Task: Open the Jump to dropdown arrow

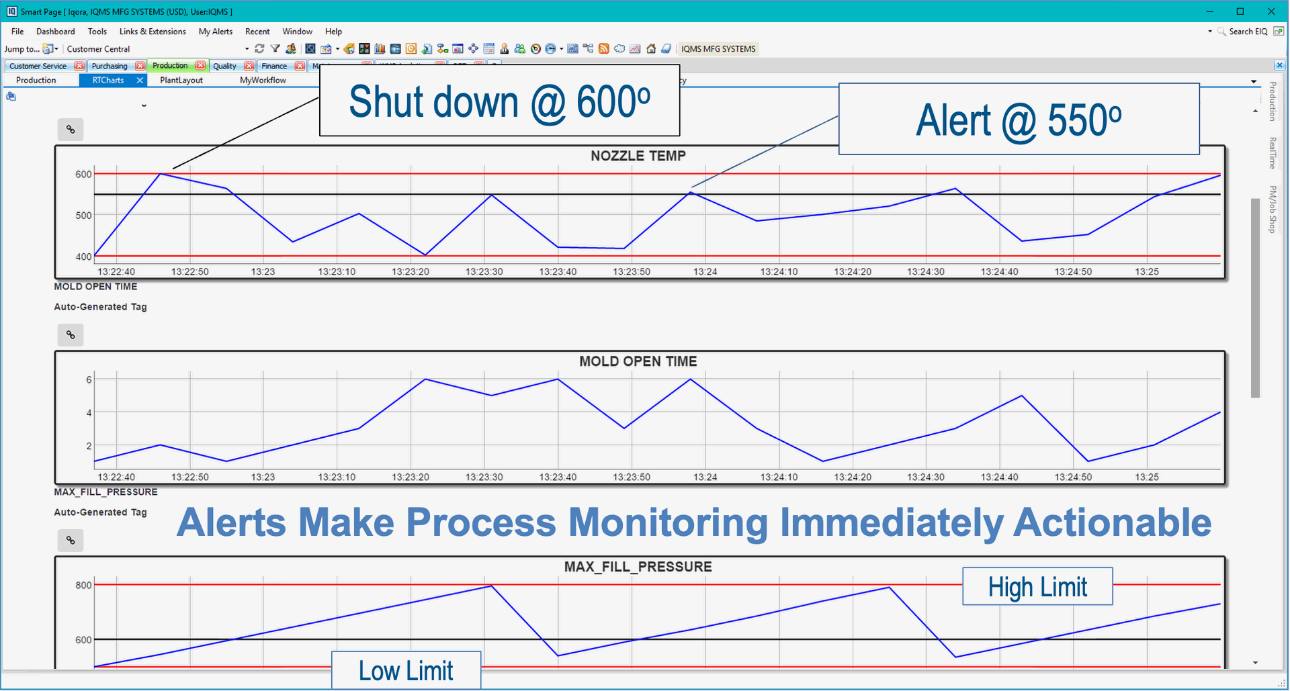Action: [57, 49]
